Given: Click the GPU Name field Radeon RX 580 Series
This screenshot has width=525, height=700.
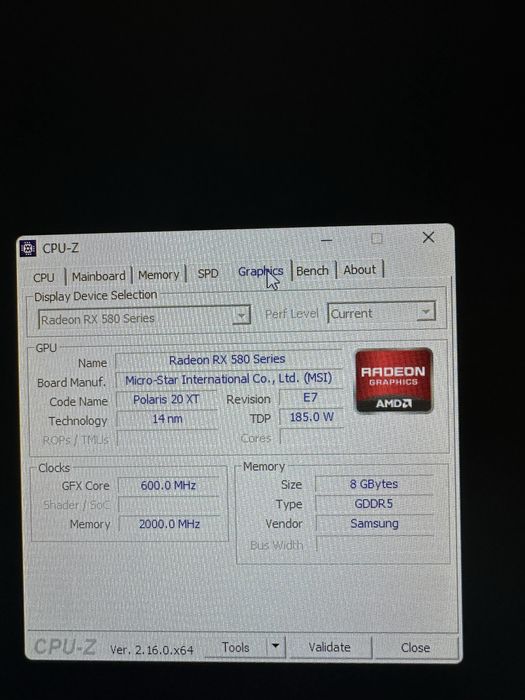Looking at the screenshot, I should pos(228,359).
